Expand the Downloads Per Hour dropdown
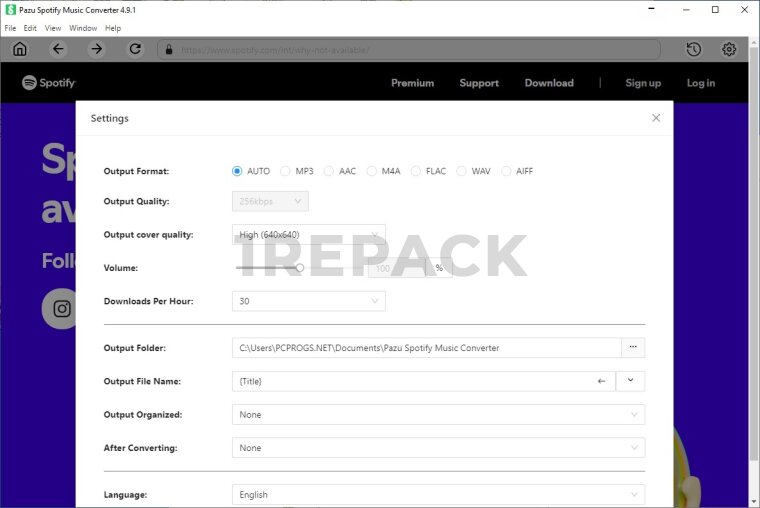This screenshot has height=508, width=760. click(308, 301)
